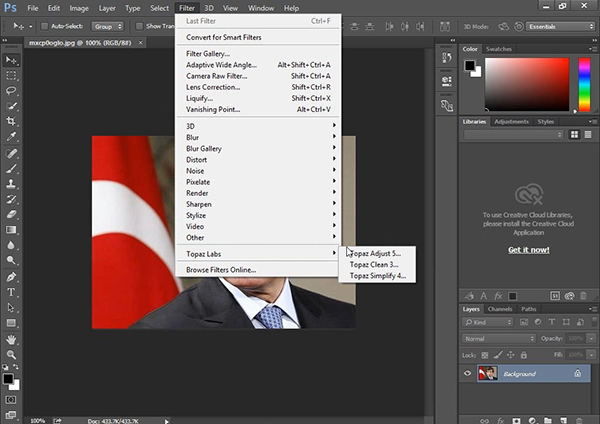The height and width of the screenshot is (424, 600).
Task: Select the Lasso tool
Action: [11, 90]
